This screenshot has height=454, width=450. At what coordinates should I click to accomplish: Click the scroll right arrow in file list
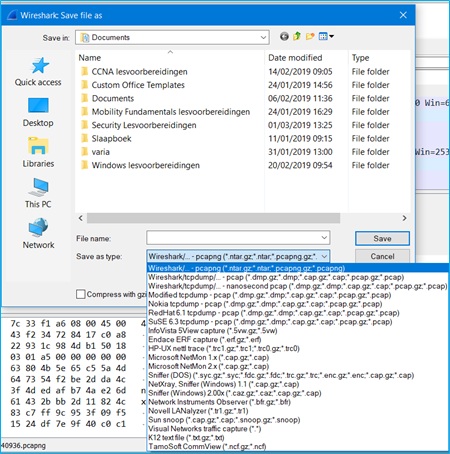(404, 218)
